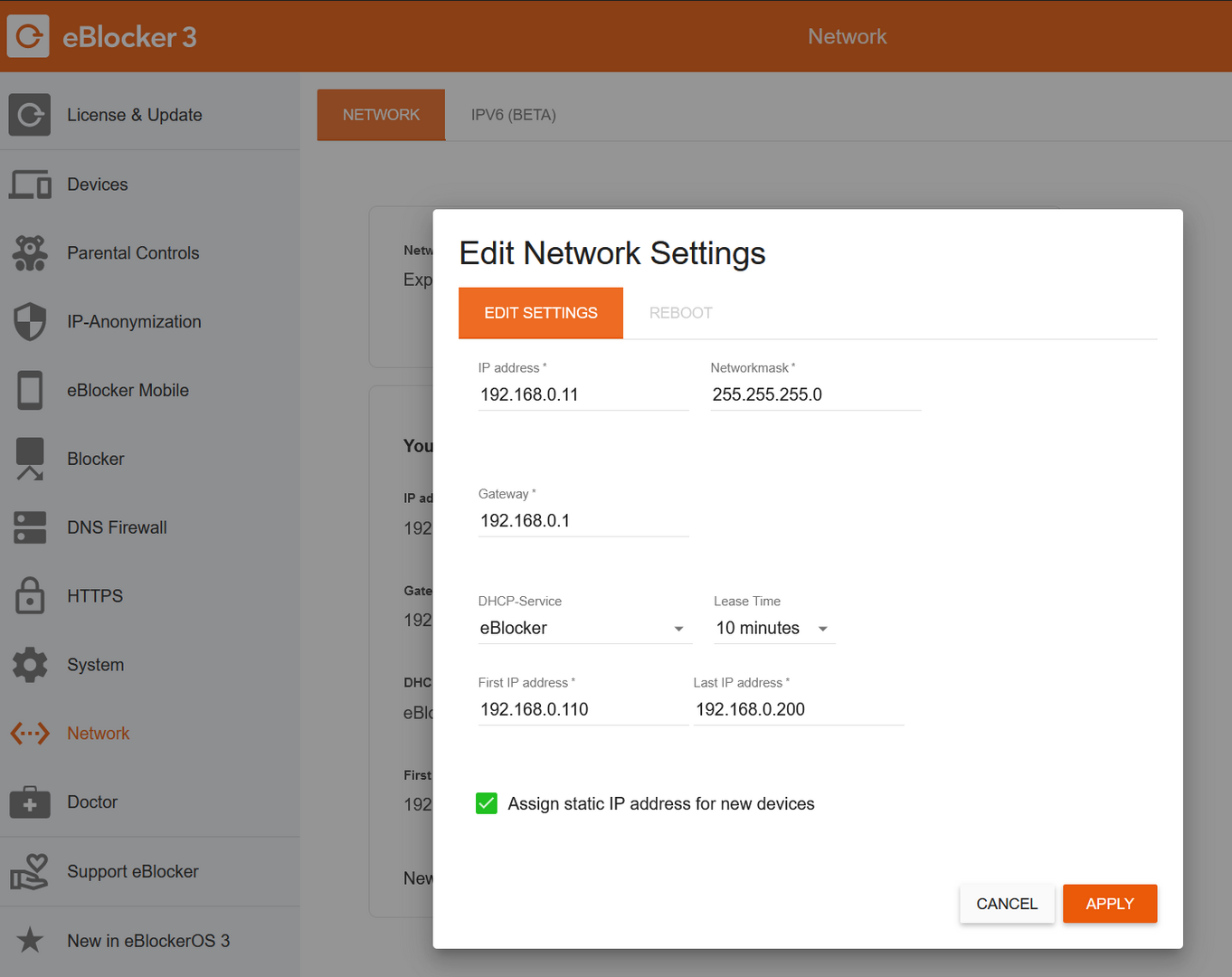The image size is (1232, 977).
Task: Select the Blocker icon in sidebar
Action: (x=30, y=460)
